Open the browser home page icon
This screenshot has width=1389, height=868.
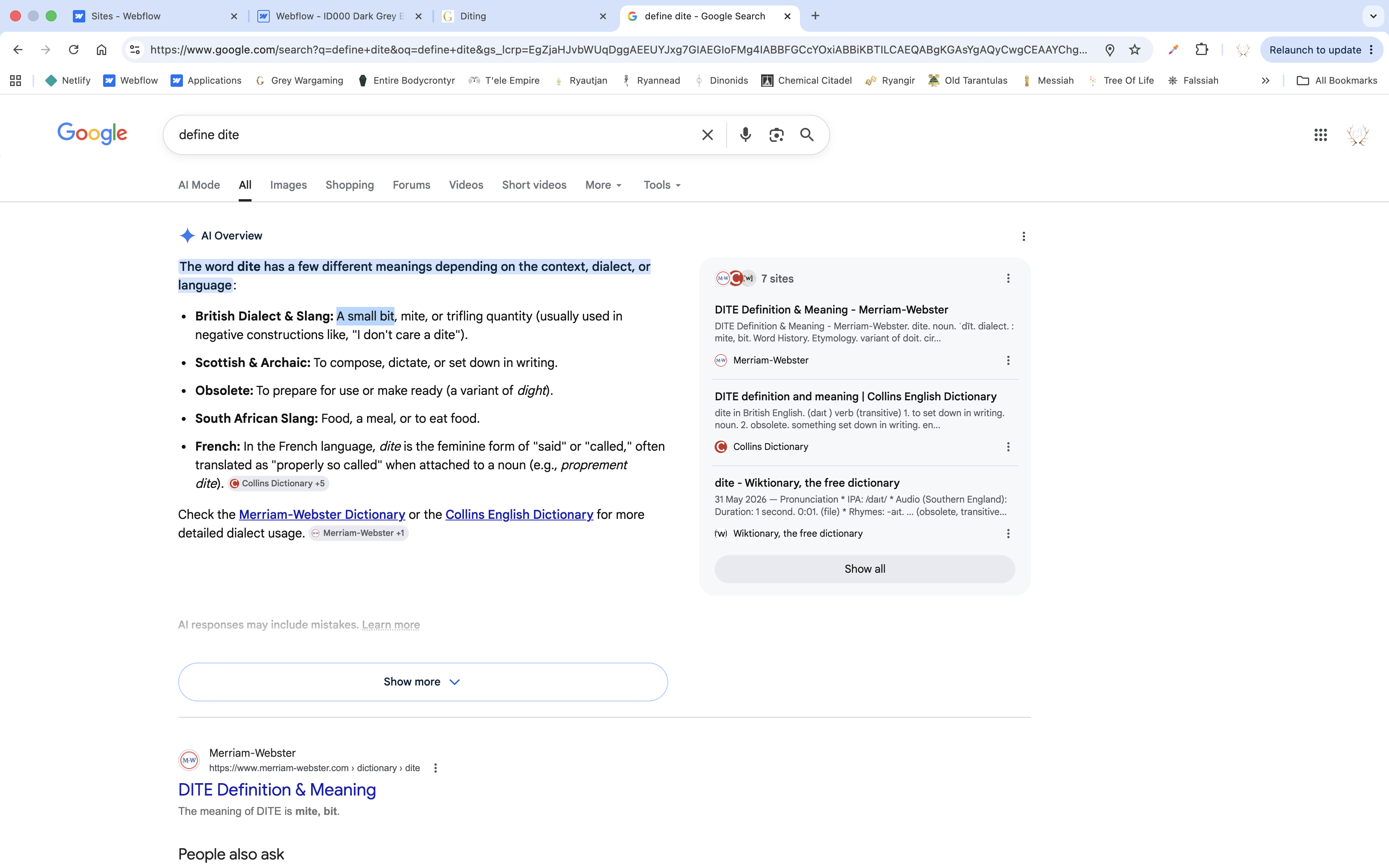coord(102,50)
